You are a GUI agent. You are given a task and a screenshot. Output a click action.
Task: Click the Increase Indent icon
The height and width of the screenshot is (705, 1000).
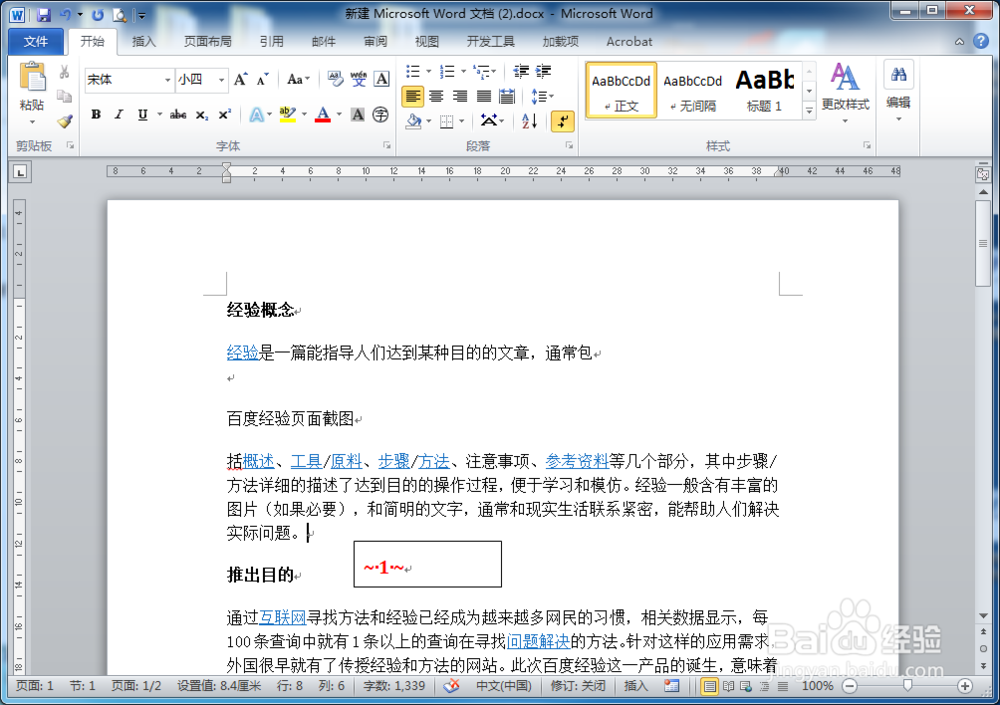tap(543, 71)
